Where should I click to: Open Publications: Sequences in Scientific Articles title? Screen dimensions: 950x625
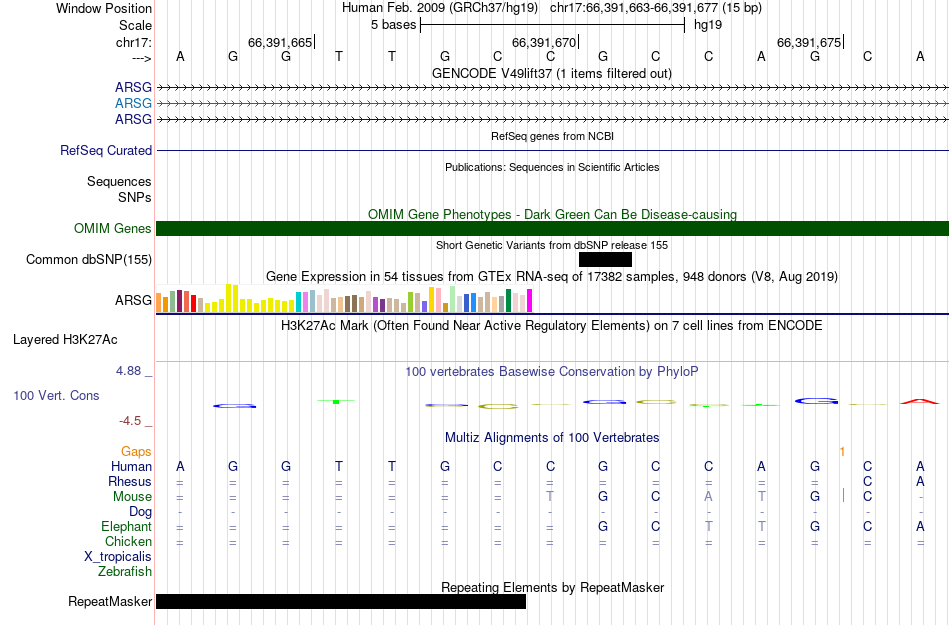552,167
